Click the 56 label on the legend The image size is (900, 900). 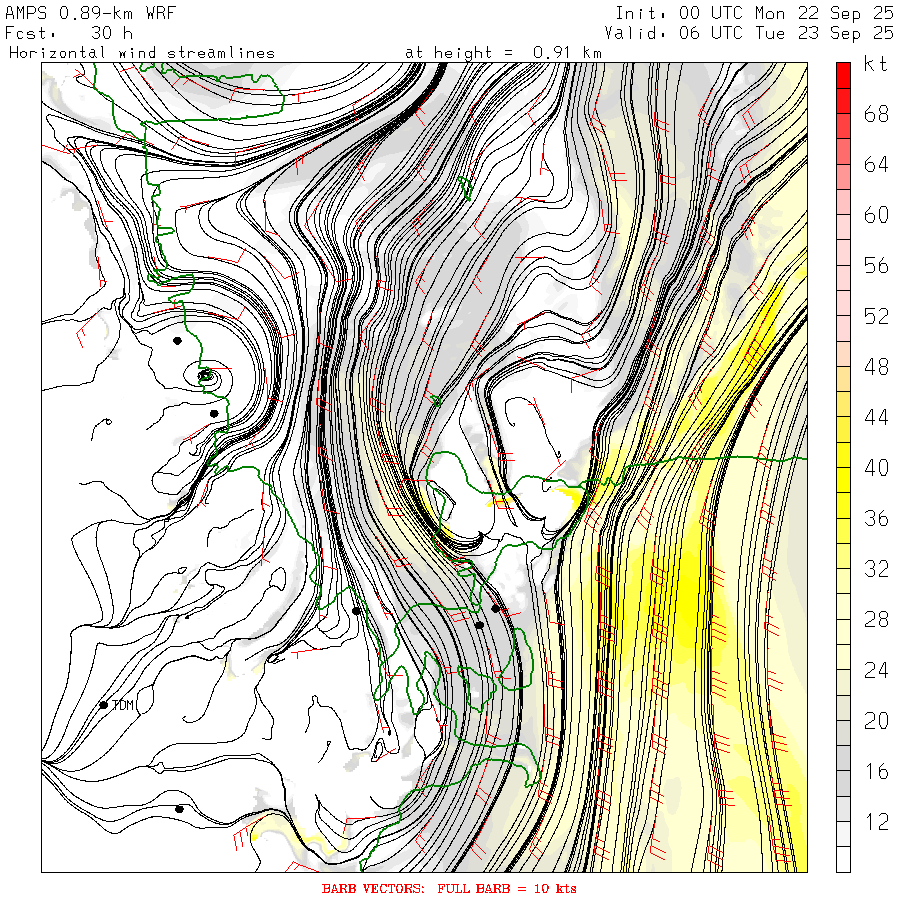[876, 266]
